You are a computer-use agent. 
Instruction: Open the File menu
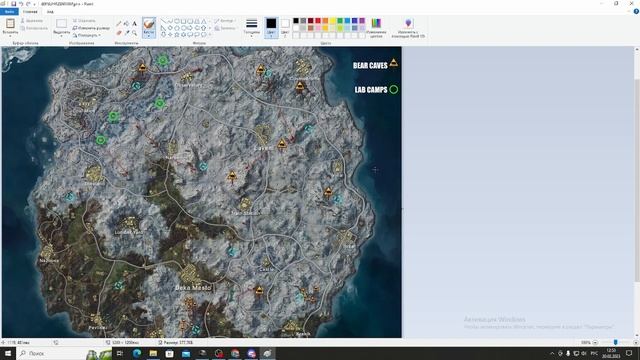[9, 12]
